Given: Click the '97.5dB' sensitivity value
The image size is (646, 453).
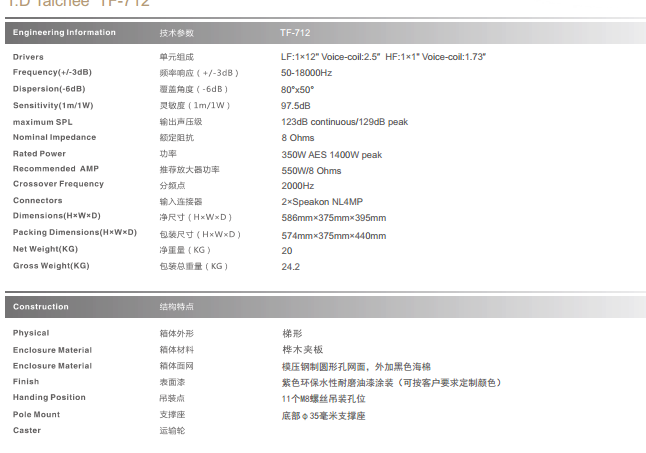Looking at the screenshot, I should (296, 106).
